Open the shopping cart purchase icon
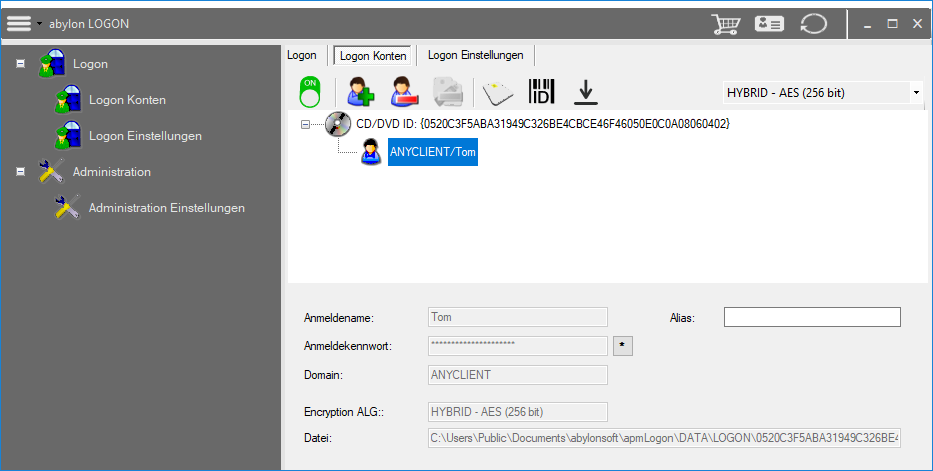The height and width of the screenshot is (471, 933). [x=725, y=24]
